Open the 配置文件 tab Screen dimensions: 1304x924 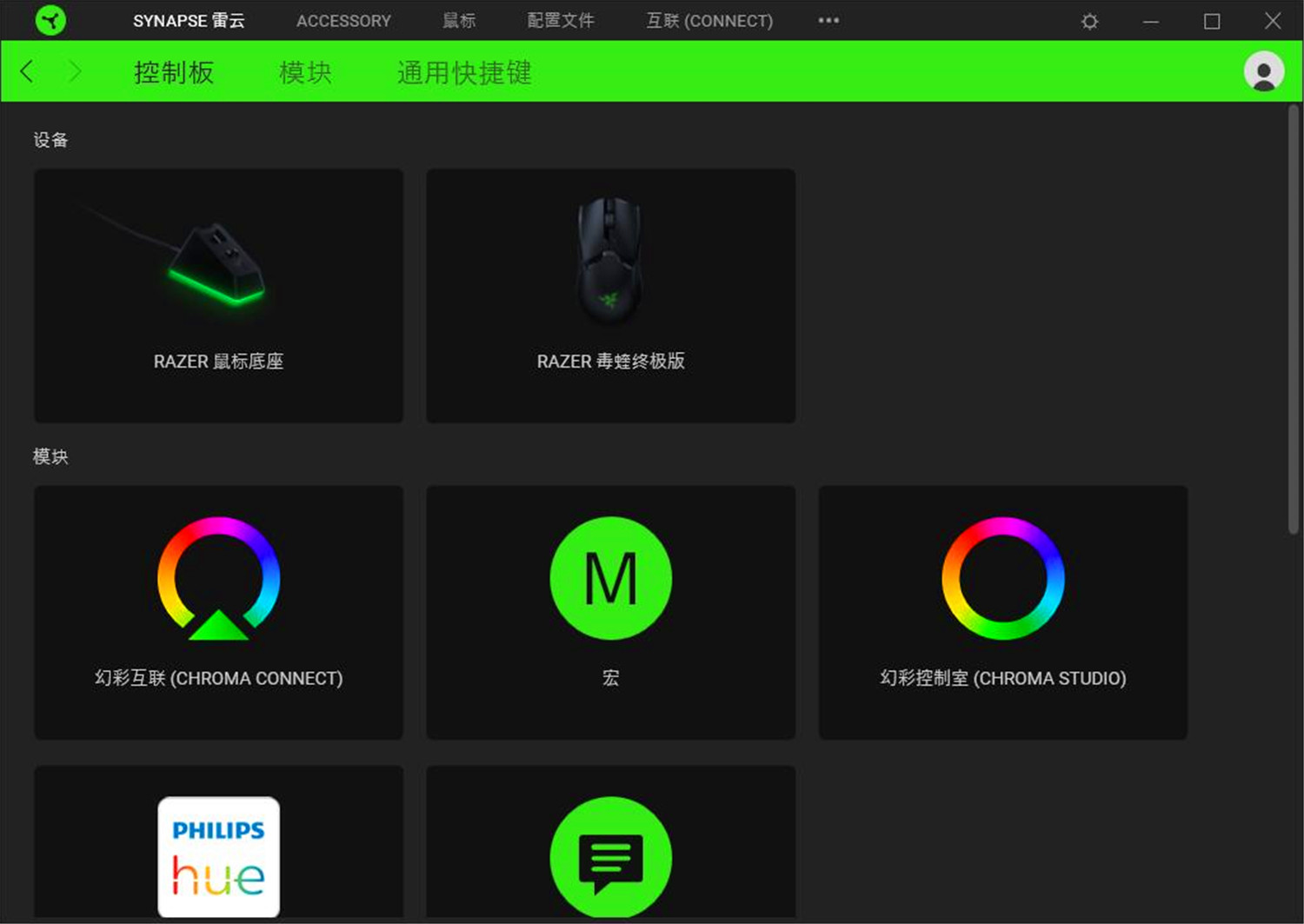coord(561,21)
